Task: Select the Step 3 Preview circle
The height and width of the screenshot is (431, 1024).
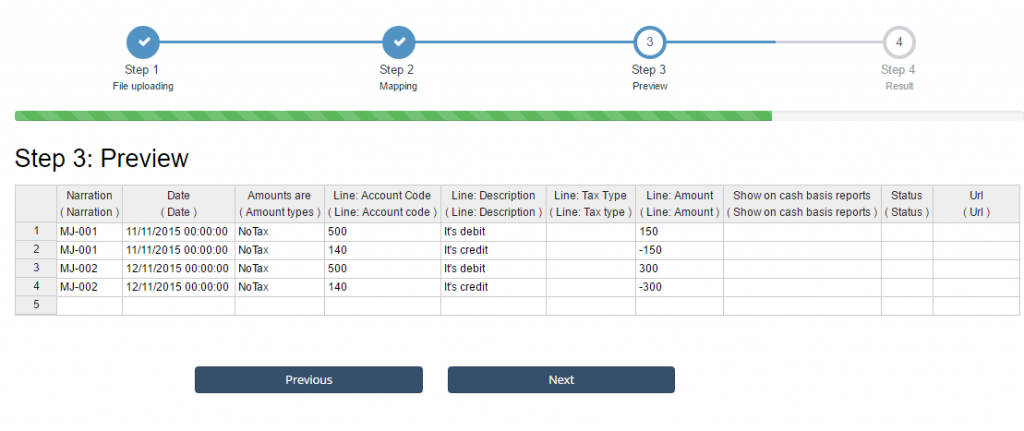Action: click(650, 42)
